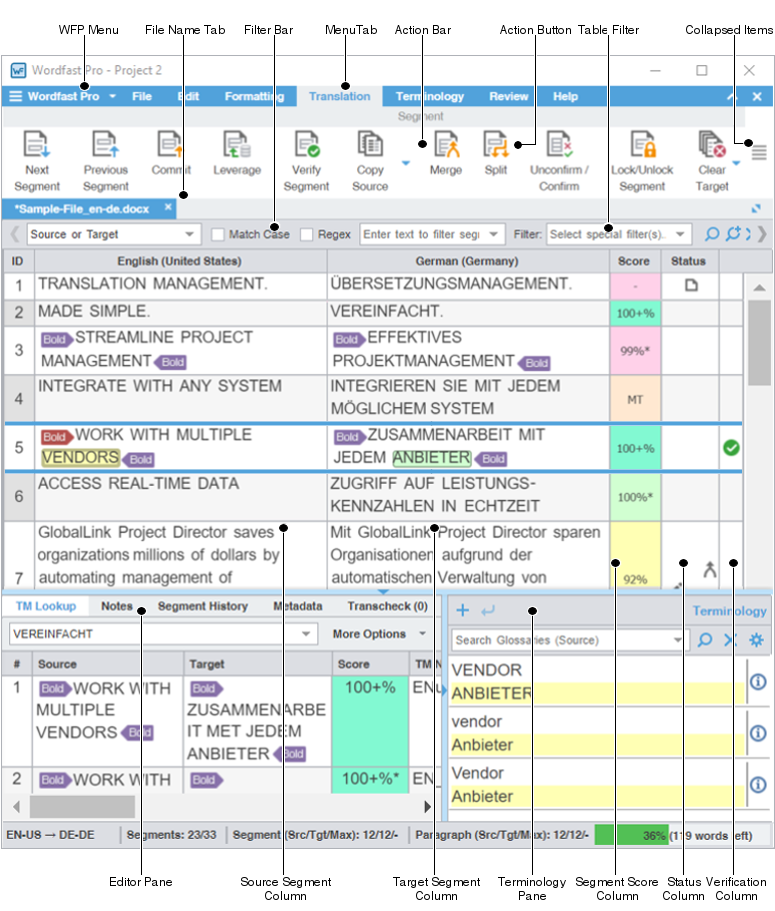
Task: Click the Verify Segment icon
Action: click(307, 144)
